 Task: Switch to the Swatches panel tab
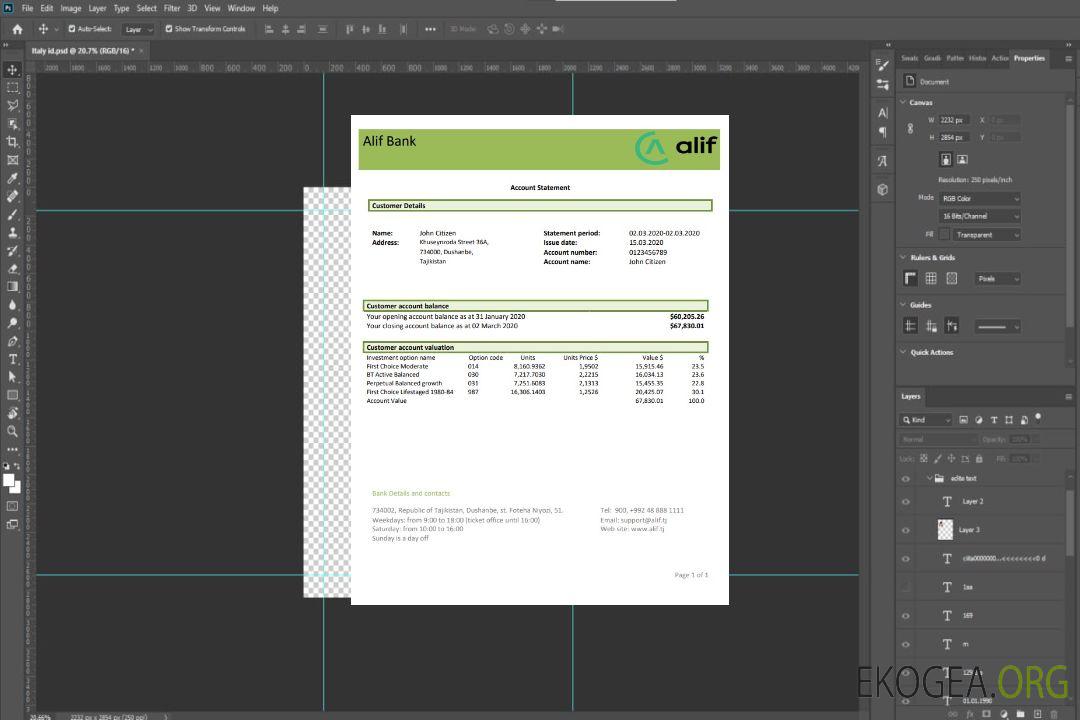[908, 58]
